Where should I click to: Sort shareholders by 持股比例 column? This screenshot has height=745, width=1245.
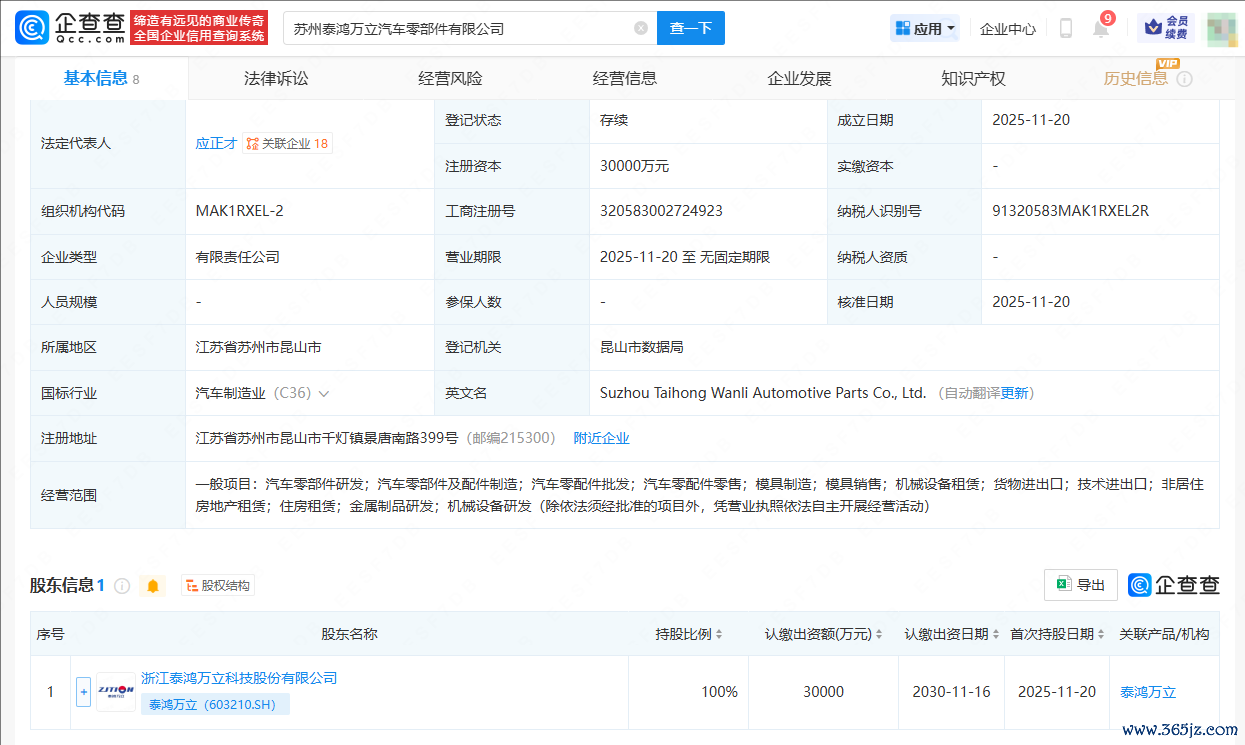(690, 634)
